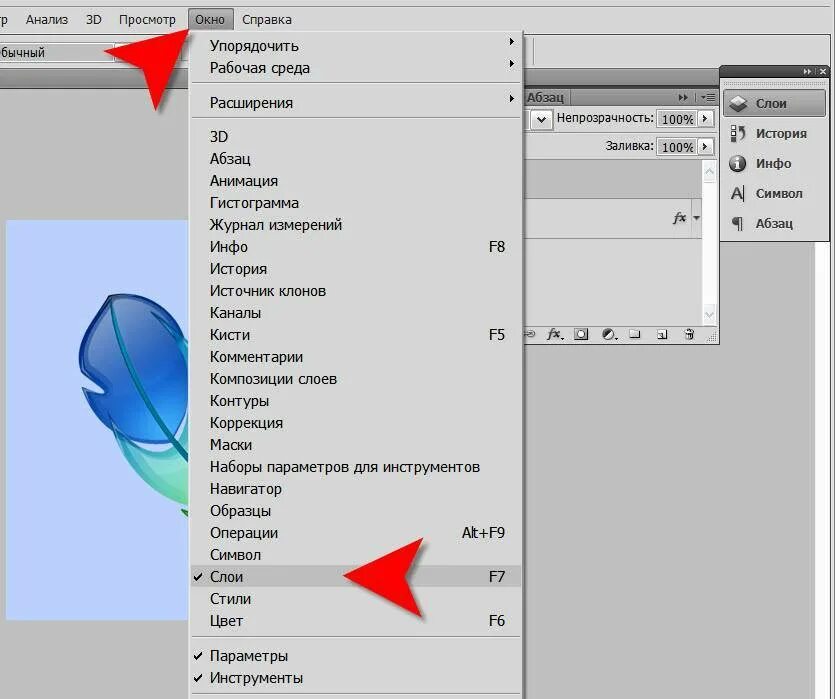Create a new layer group folder icon
The height and width of the screenshot is (699, 835).
[x=635, y=334]
